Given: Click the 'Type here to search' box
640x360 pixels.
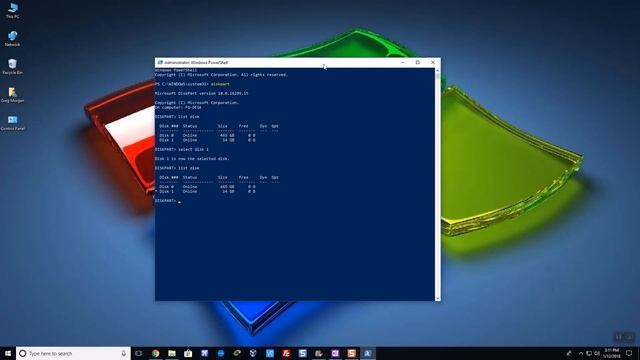Looking at the screenshot, I should tap(73, 353).
